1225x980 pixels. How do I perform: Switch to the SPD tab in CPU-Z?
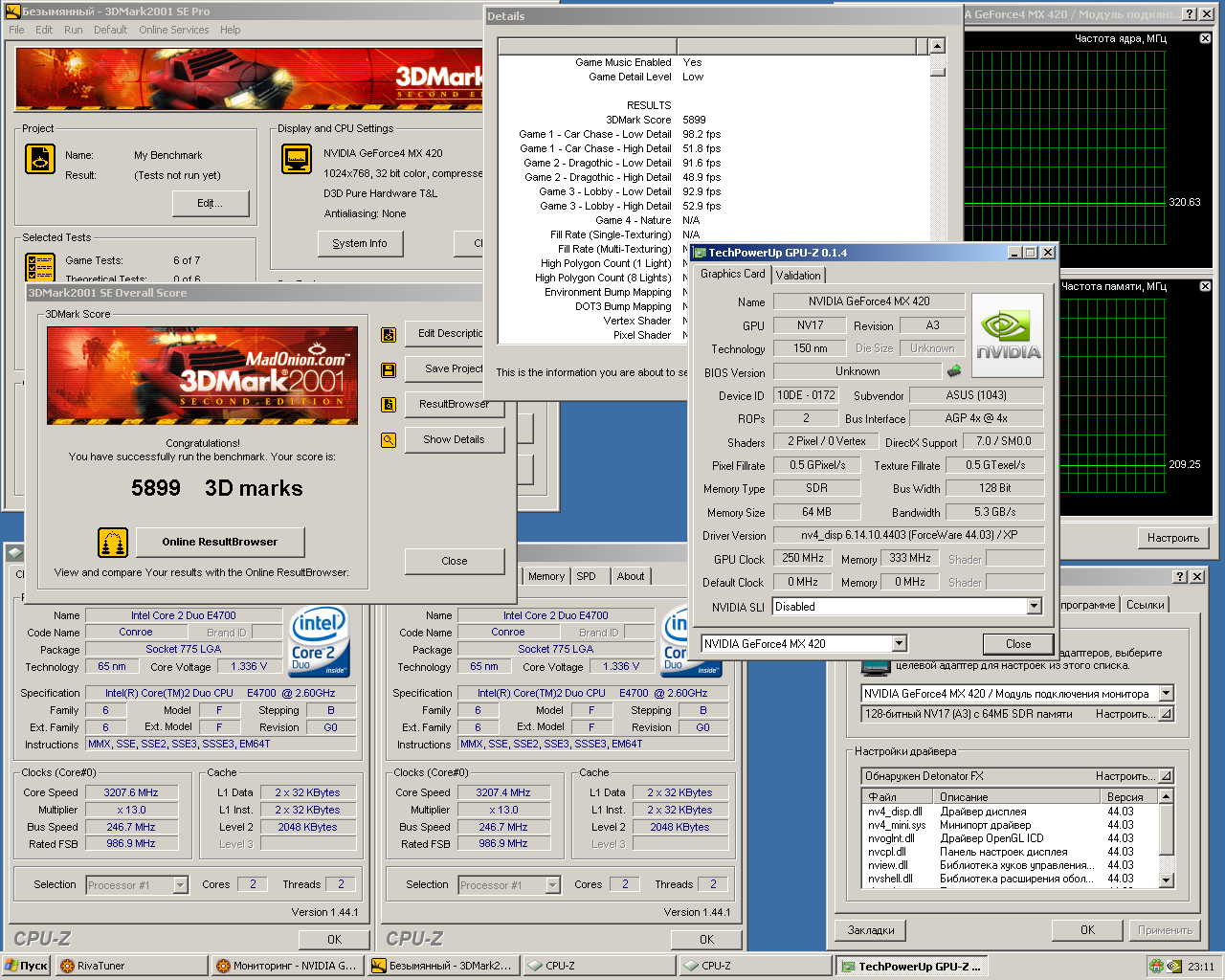pos(586,576)
